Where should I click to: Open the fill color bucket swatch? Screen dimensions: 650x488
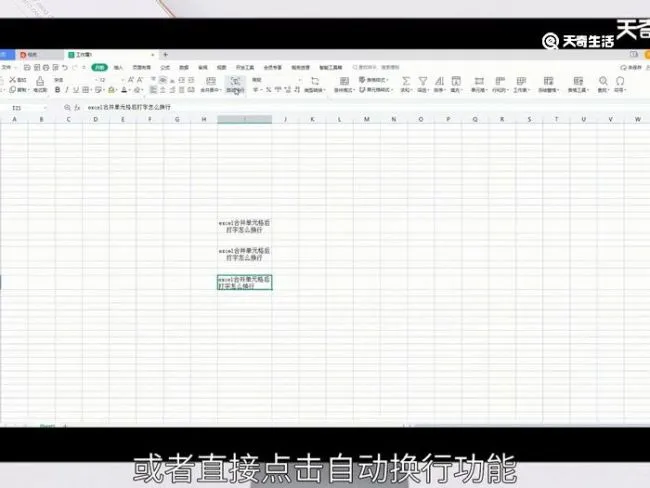(x=111, y=90)
